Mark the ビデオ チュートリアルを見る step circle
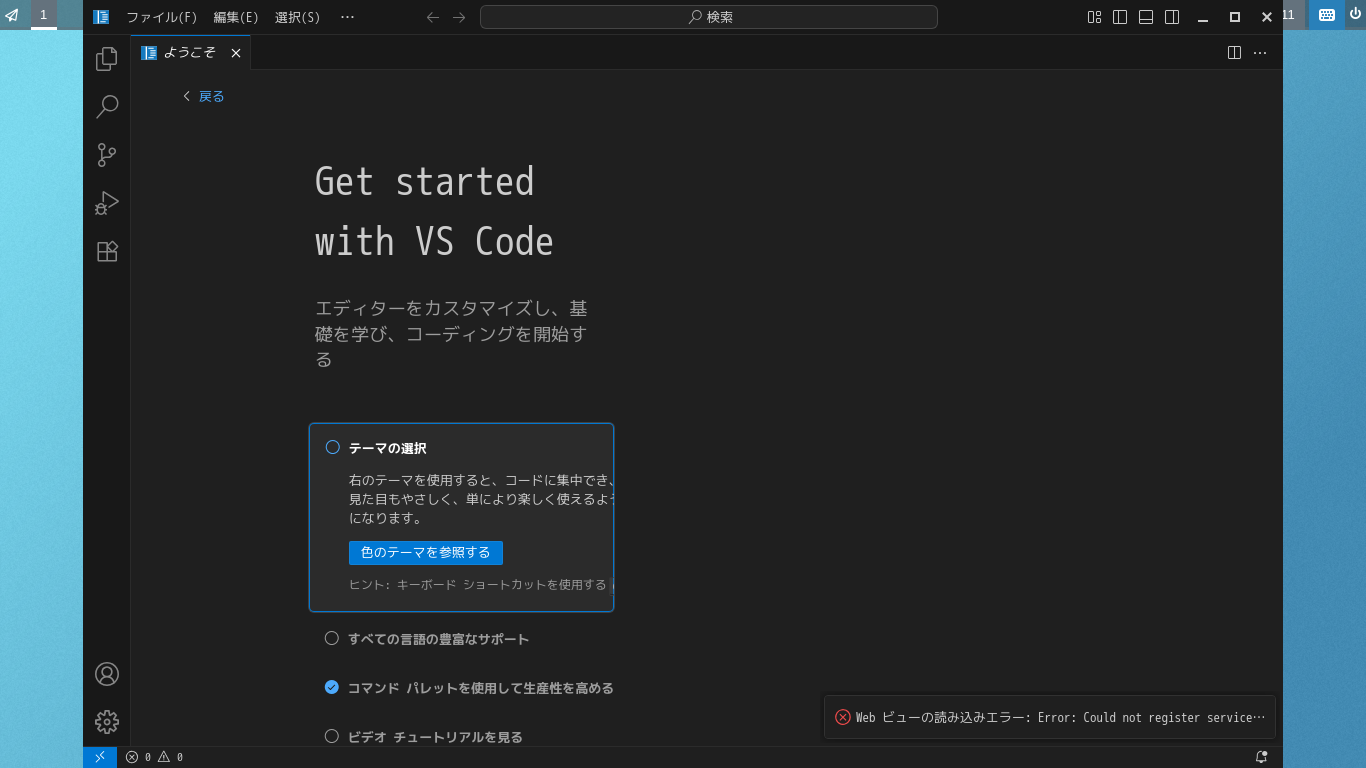The height and width of the screenshot is (768, 1366). [332, 736]
